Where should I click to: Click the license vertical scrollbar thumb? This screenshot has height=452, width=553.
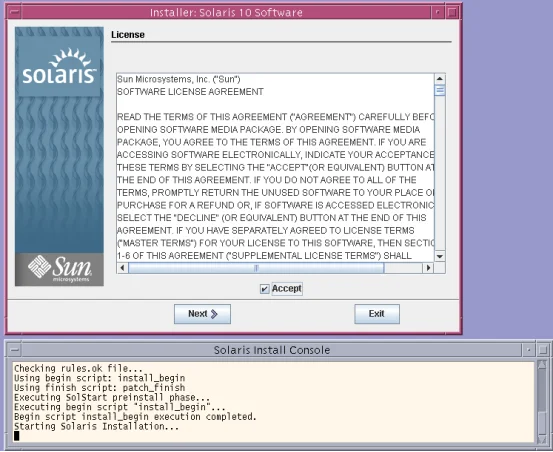(440, 90)
